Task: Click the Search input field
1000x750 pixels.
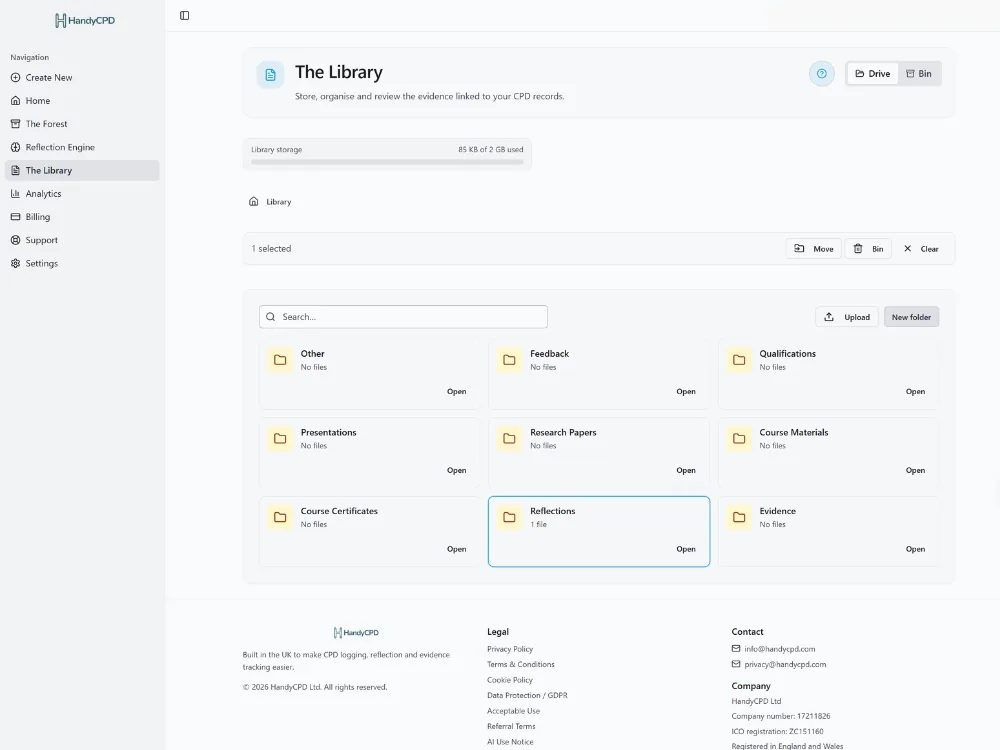Action: (x=403, y=317)
